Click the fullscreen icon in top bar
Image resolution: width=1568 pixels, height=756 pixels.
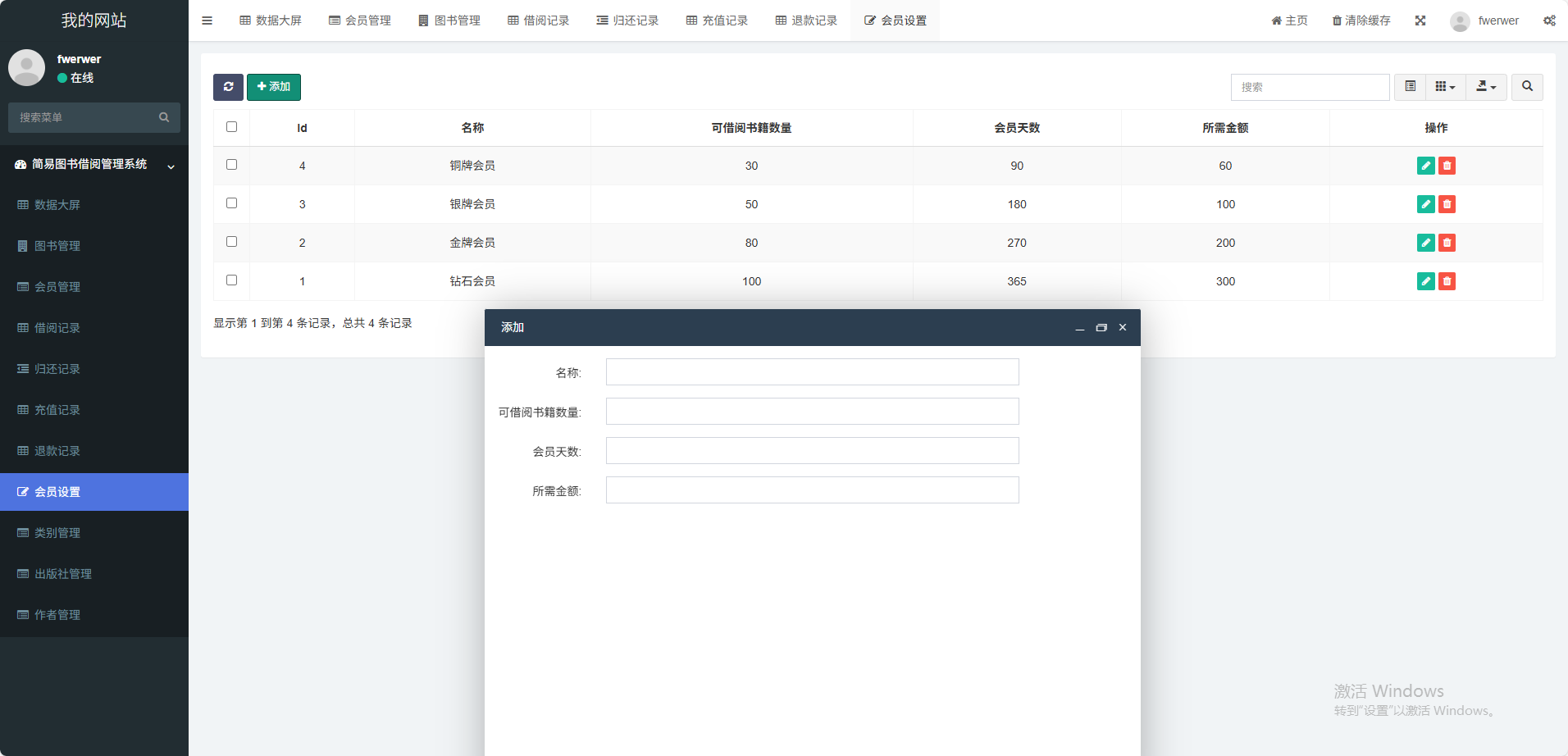click(x=1420, y=20)
